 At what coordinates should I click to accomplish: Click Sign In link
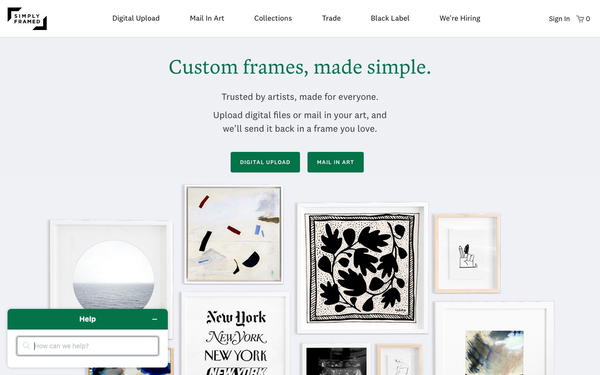click(559, 18)
